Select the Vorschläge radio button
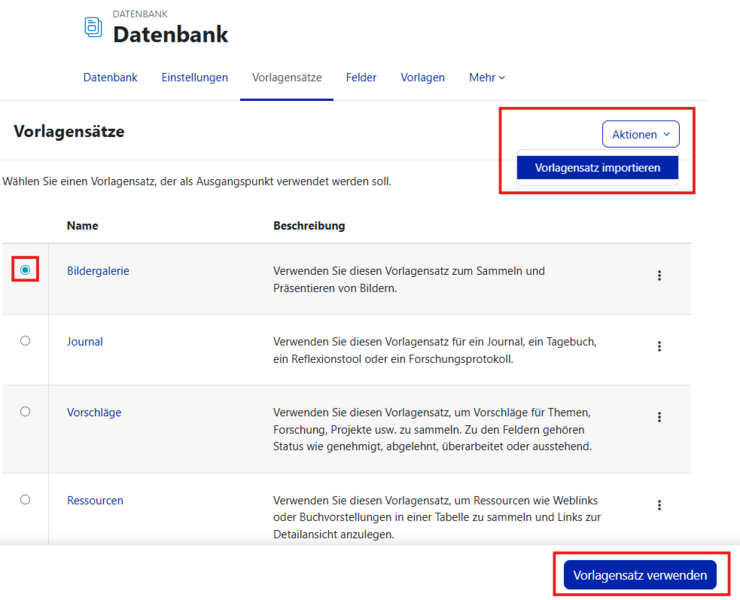Viewport: 740px width, 600px height. click(25, 411)
